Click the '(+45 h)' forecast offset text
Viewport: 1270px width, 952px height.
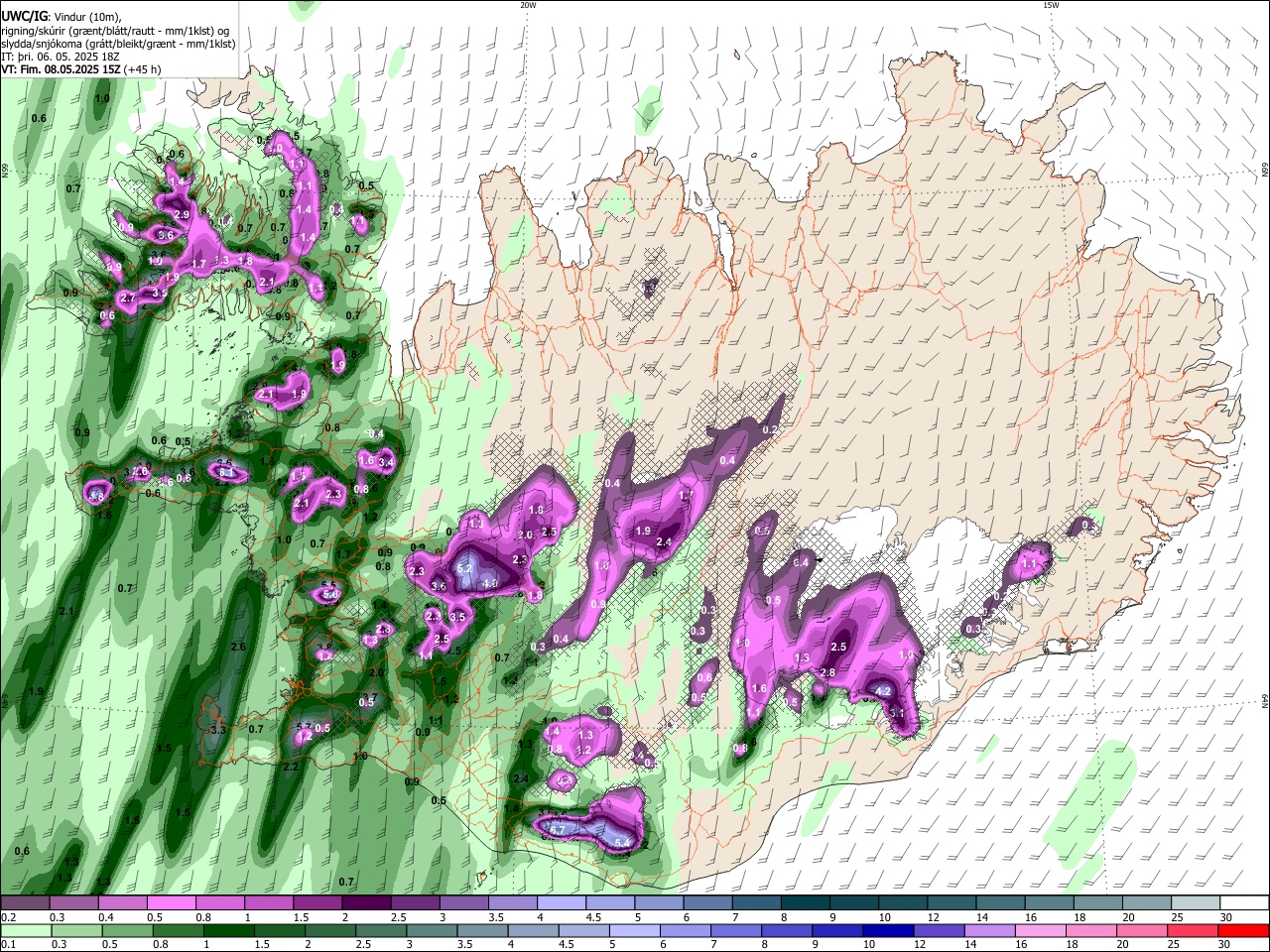[143, 70]
